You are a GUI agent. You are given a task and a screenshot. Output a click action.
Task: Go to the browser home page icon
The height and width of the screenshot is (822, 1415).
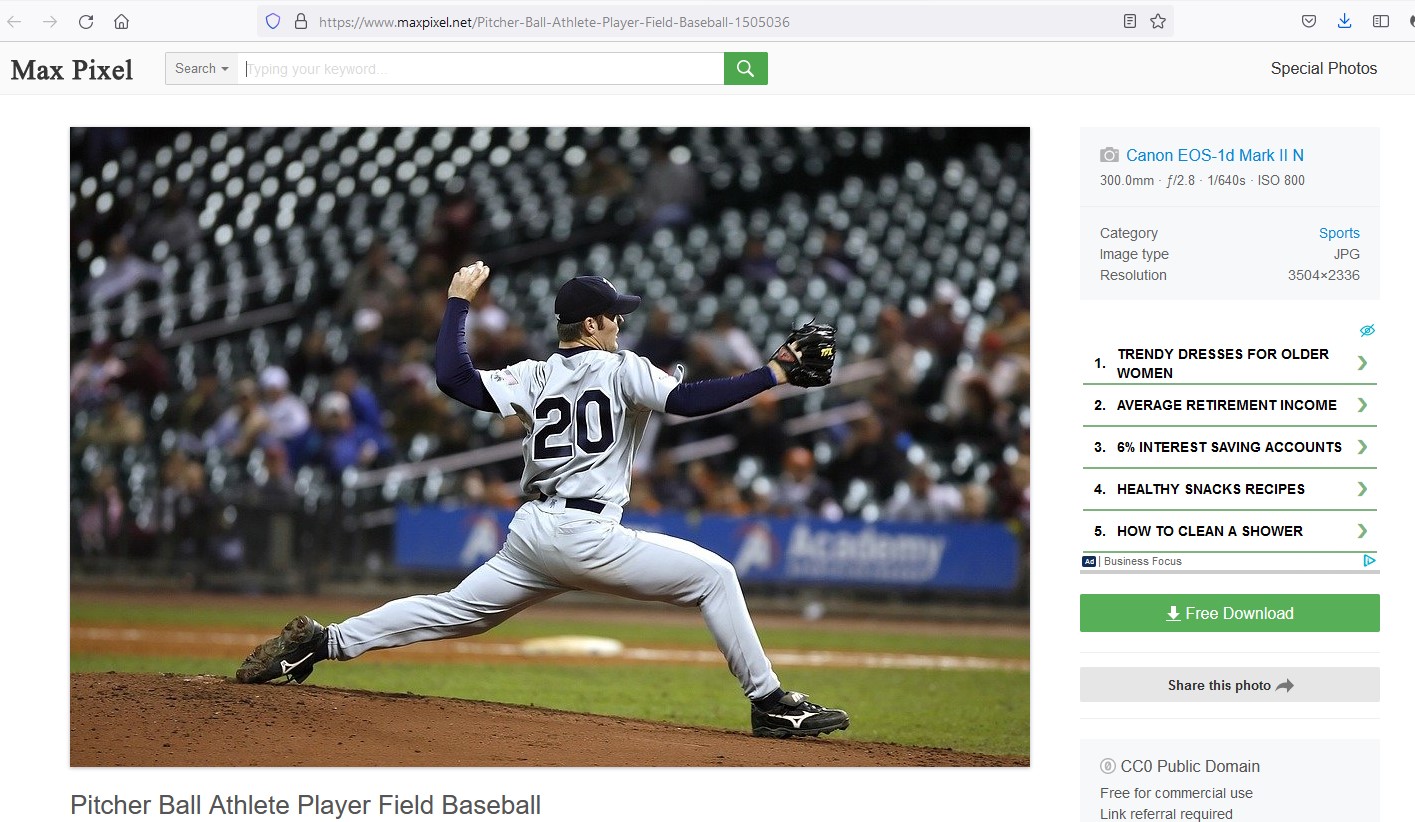pyautogui.click(x=121, y=21)
